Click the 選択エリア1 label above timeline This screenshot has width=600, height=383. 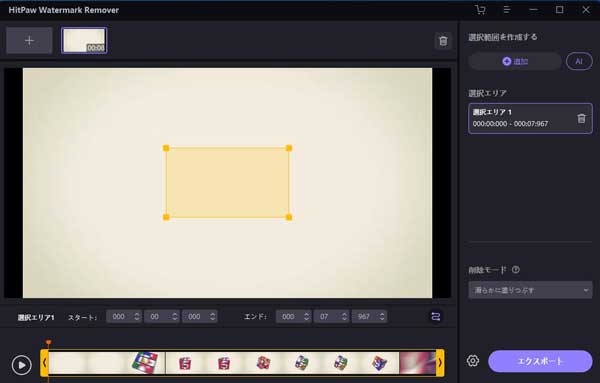pos(36,317)
